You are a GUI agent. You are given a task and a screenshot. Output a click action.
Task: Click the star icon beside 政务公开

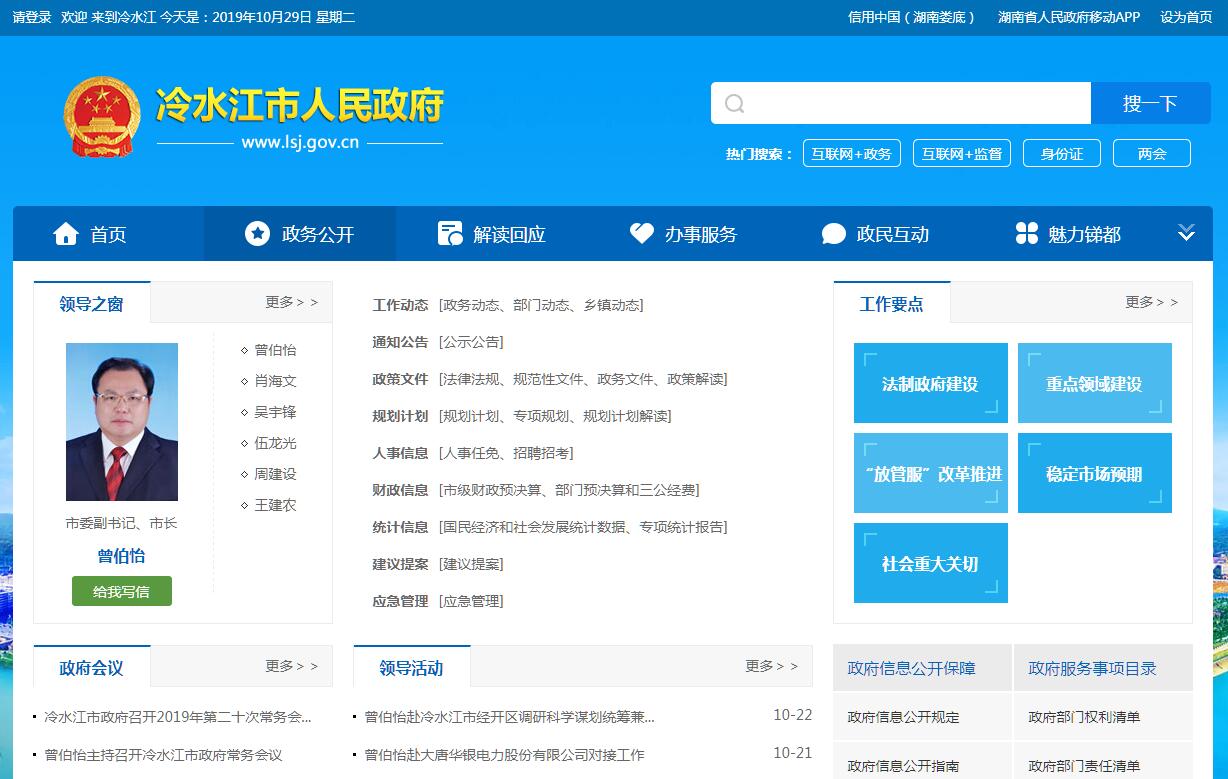coord(257,234)
